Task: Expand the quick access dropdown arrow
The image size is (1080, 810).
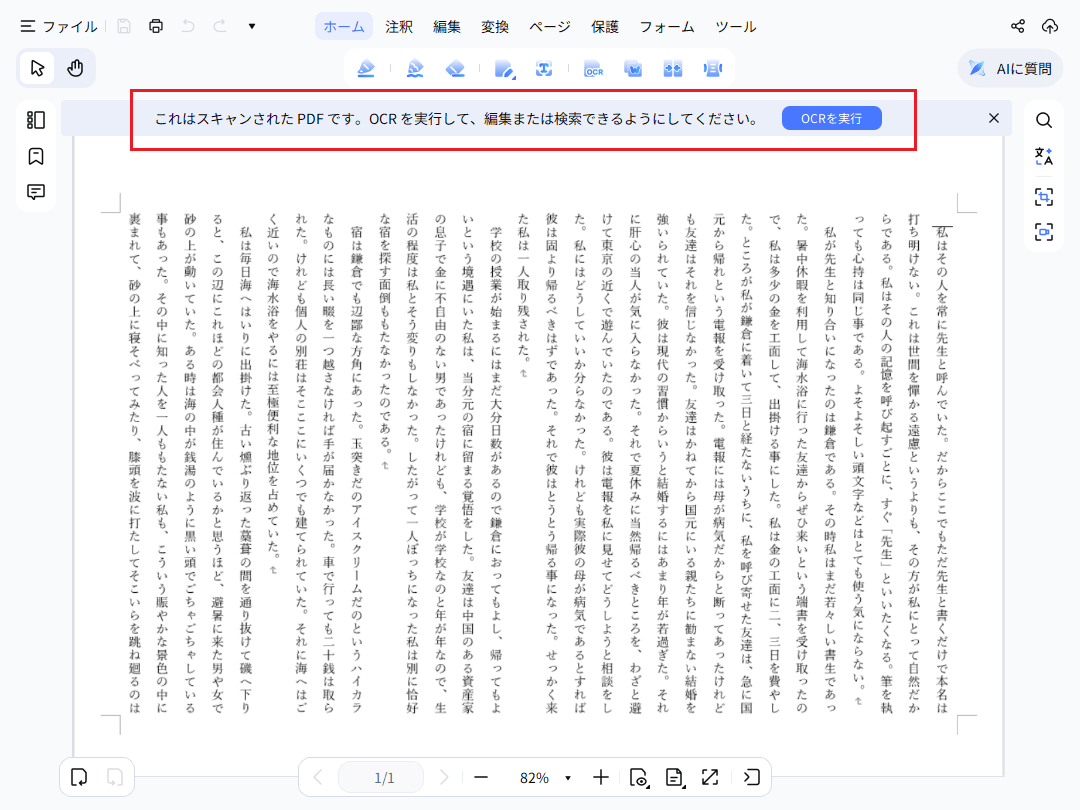Action: (251, 26)
